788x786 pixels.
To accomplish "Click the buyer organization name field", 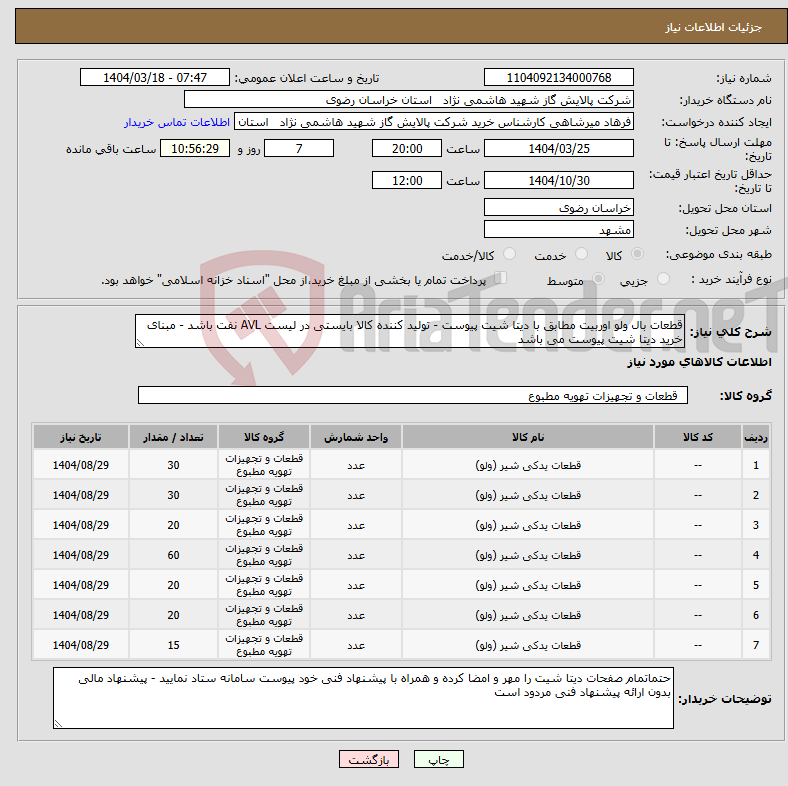I will (x=409, y=100).
